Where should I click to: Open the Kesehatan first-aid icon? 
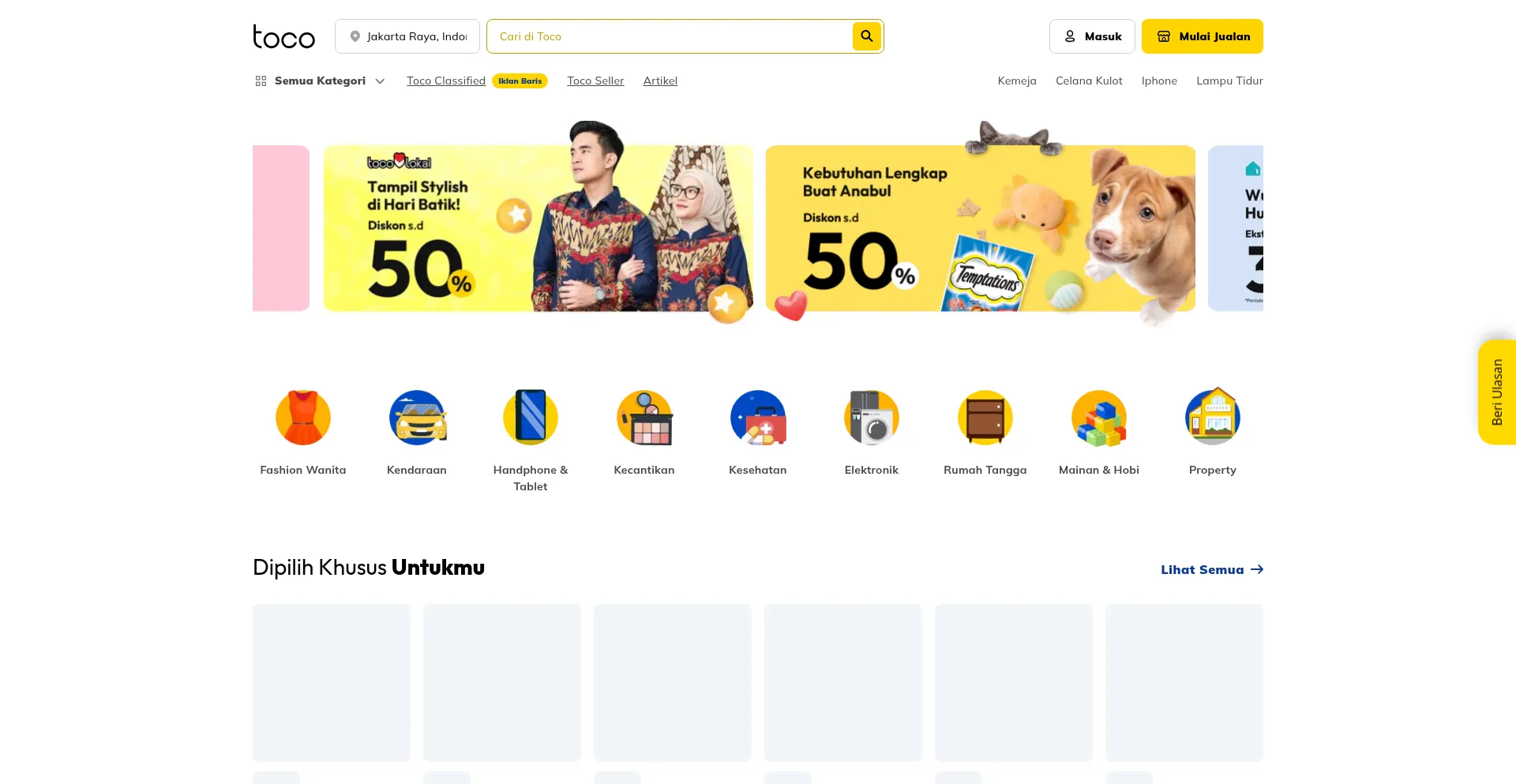(x=758, y=417)
